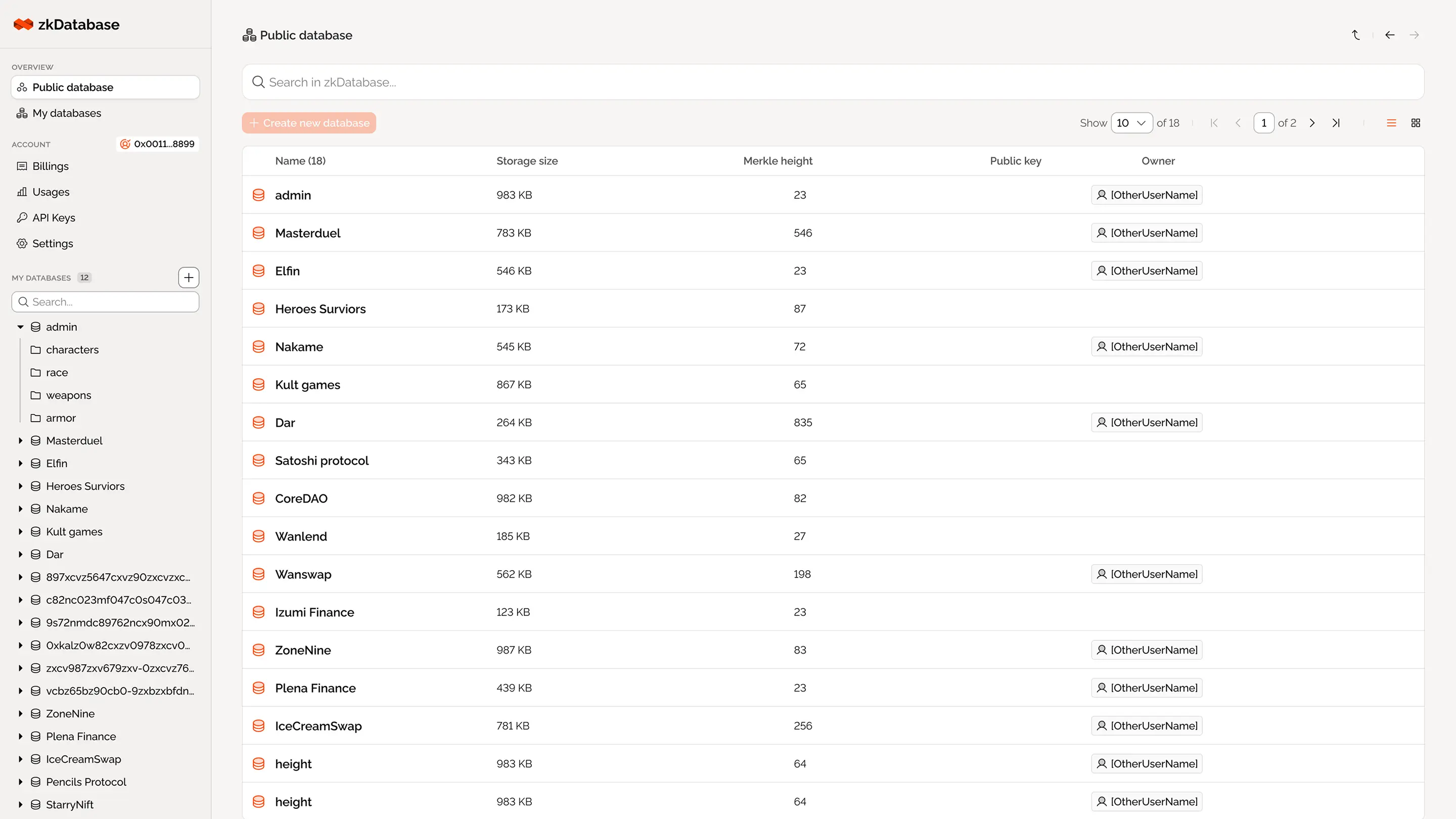Expand ZoneNine in sidebar tree
Screen dimensions: 1456x819
[x=20, y=714]
